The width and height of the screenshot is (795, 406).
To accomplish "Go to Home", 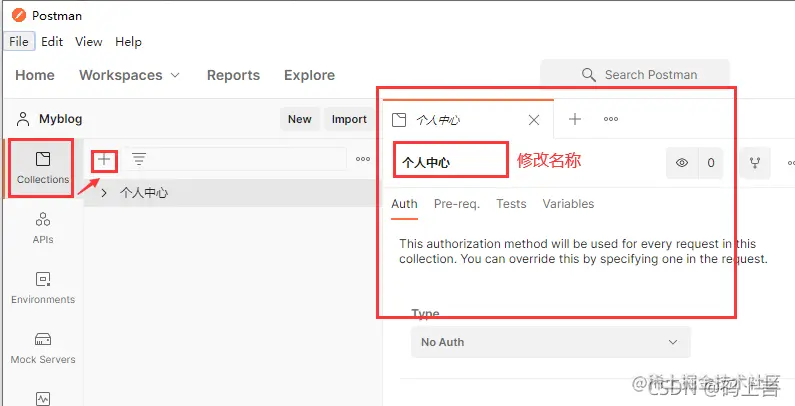I will (35, 75).
